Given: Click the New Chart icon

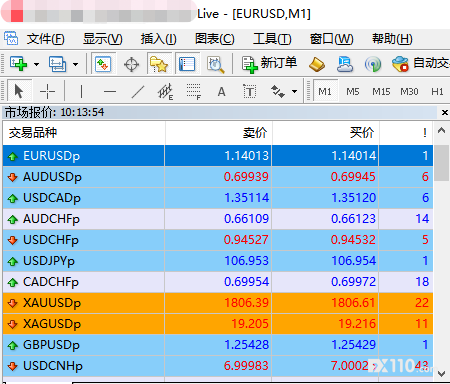Looking at the screenshot, I should click(18, 63).
